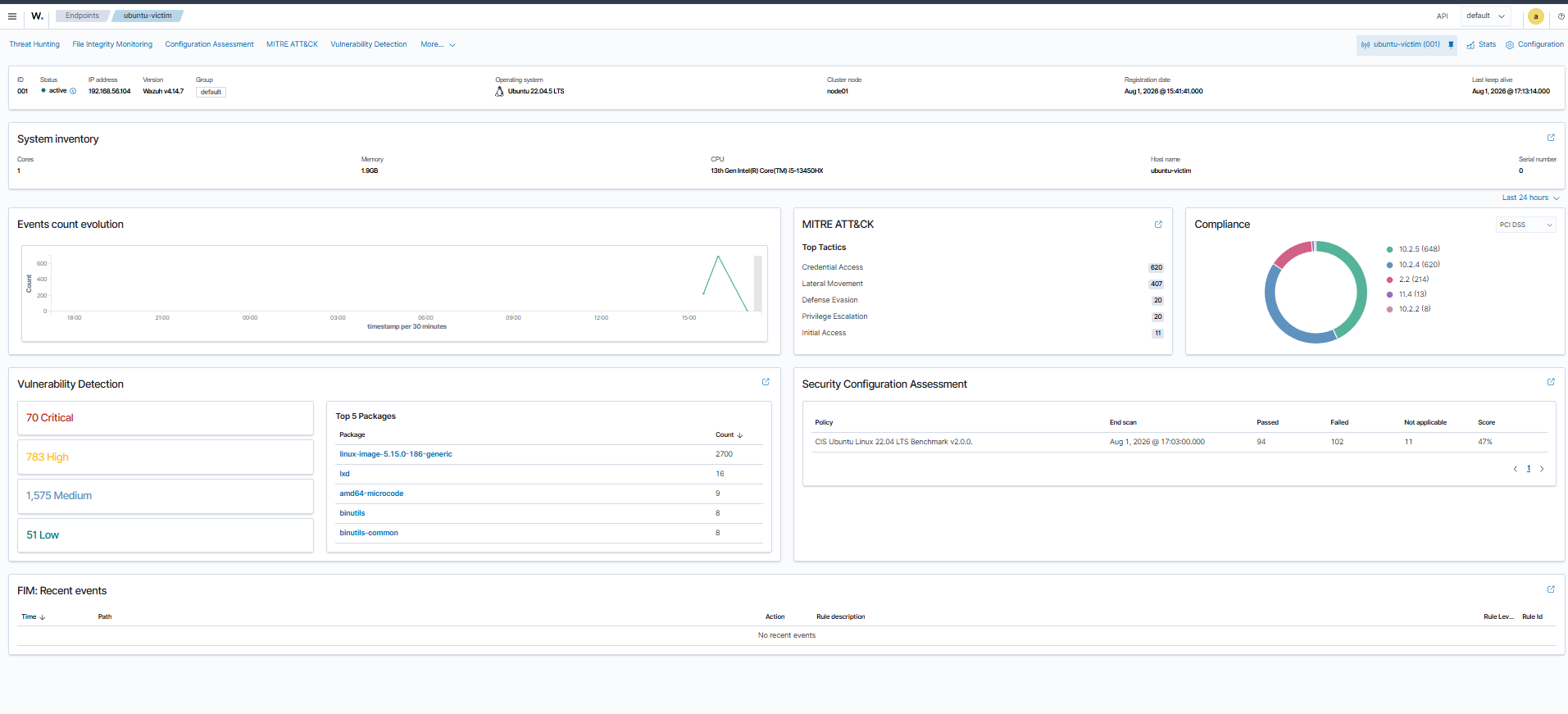The height and width of the screenshot is (714, 1568).
Task: Open FIM Recent events external link icon
Action: tap(1550, 589)
